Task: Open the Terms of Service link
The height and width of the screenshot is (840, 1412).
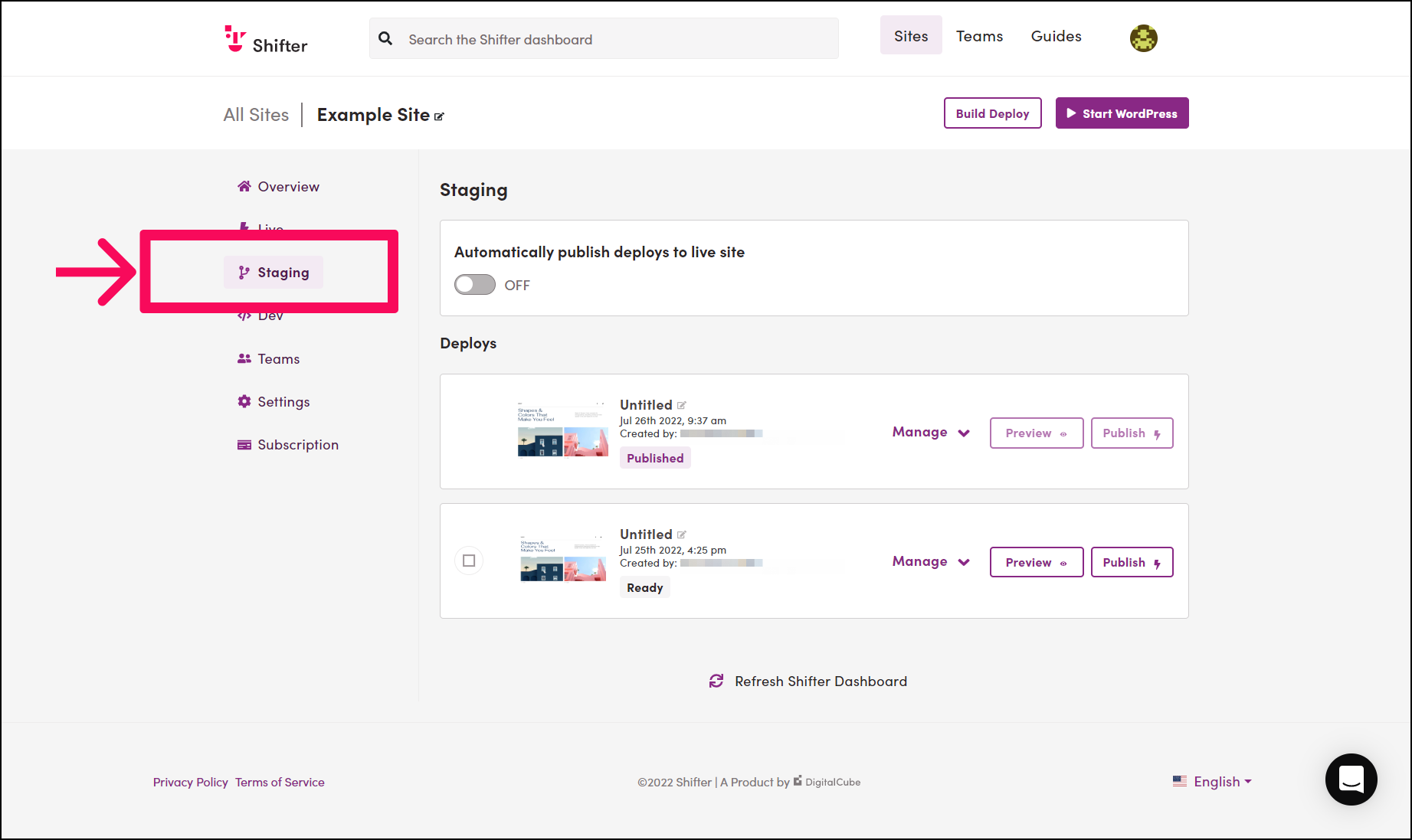Action: [x=280, y=783]
